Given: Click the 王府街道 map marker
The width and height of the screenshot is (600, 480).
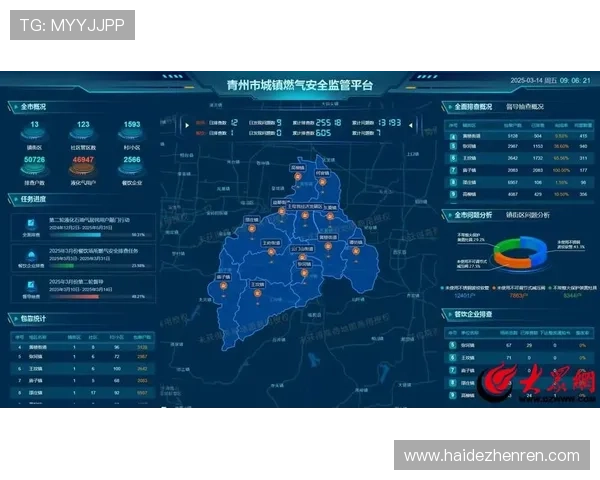Looking at the screenshot, I should coord(271,252).
